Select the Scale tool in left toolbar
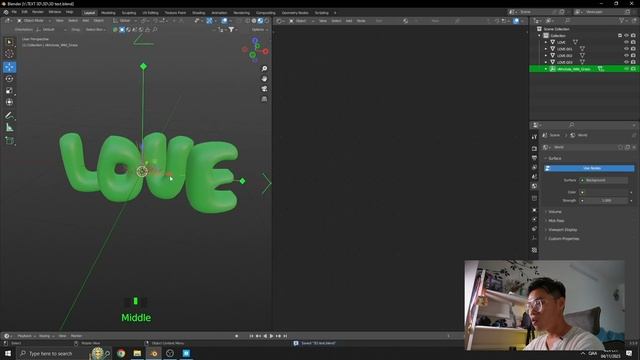The image size is (640, 360). pyautogui.click(x=9, y=91)
